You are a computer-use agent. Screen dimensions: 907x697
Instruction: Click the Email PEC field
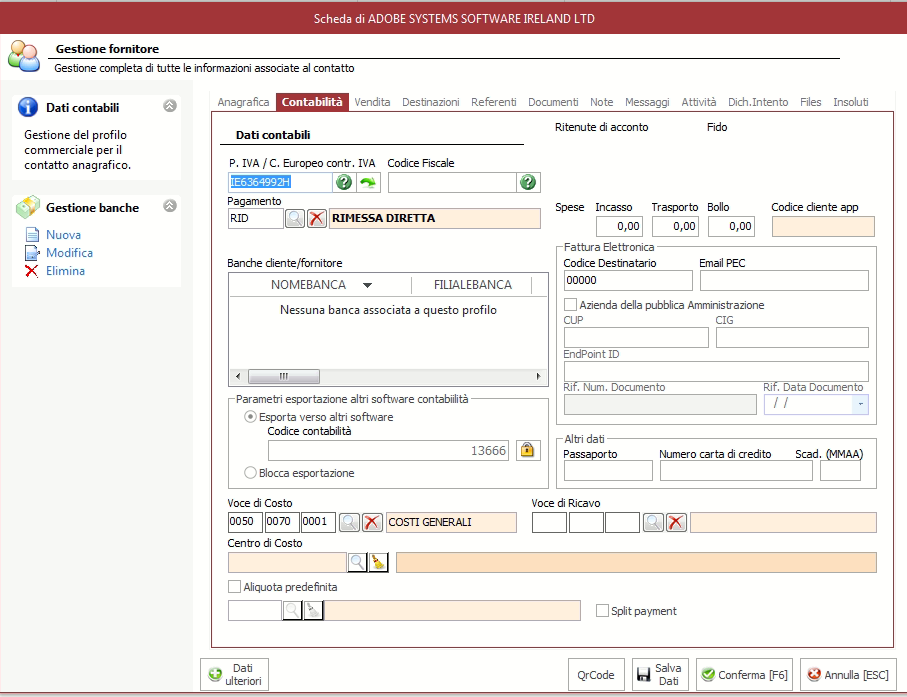[784, 281]
